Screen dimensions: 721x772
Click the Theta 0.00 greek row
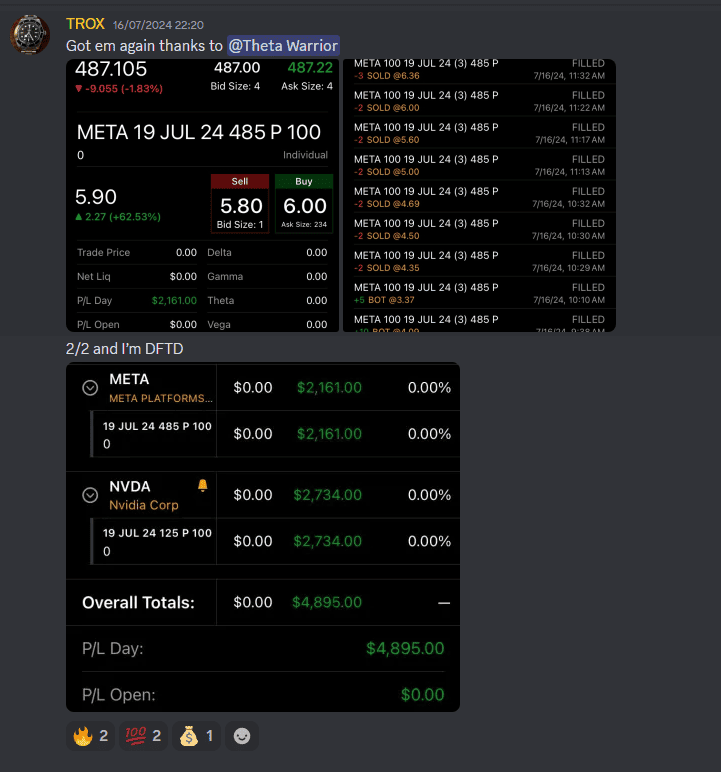tap(267, 300)
